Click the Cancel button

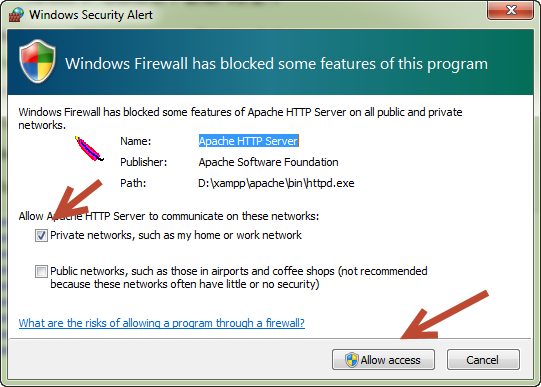483,360
